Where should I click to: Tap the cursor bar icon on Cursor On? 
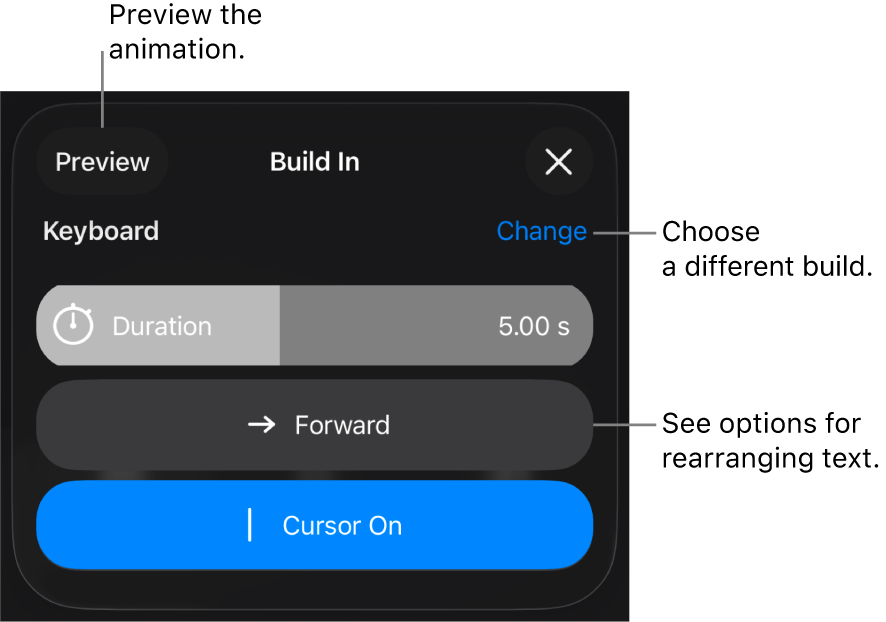pos(249,525)
